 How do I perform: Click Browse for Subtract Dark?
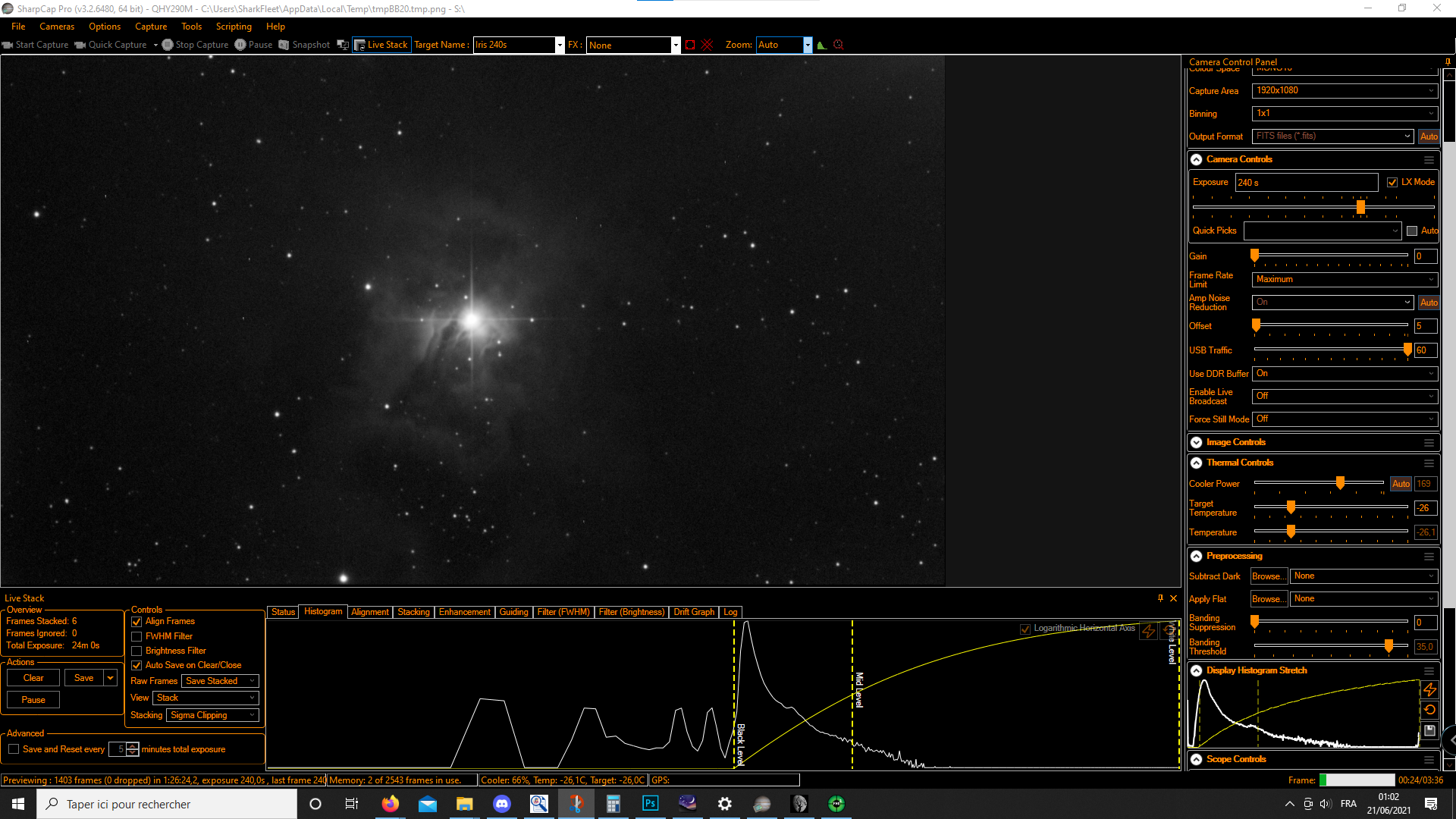[x=1269, y=576]
